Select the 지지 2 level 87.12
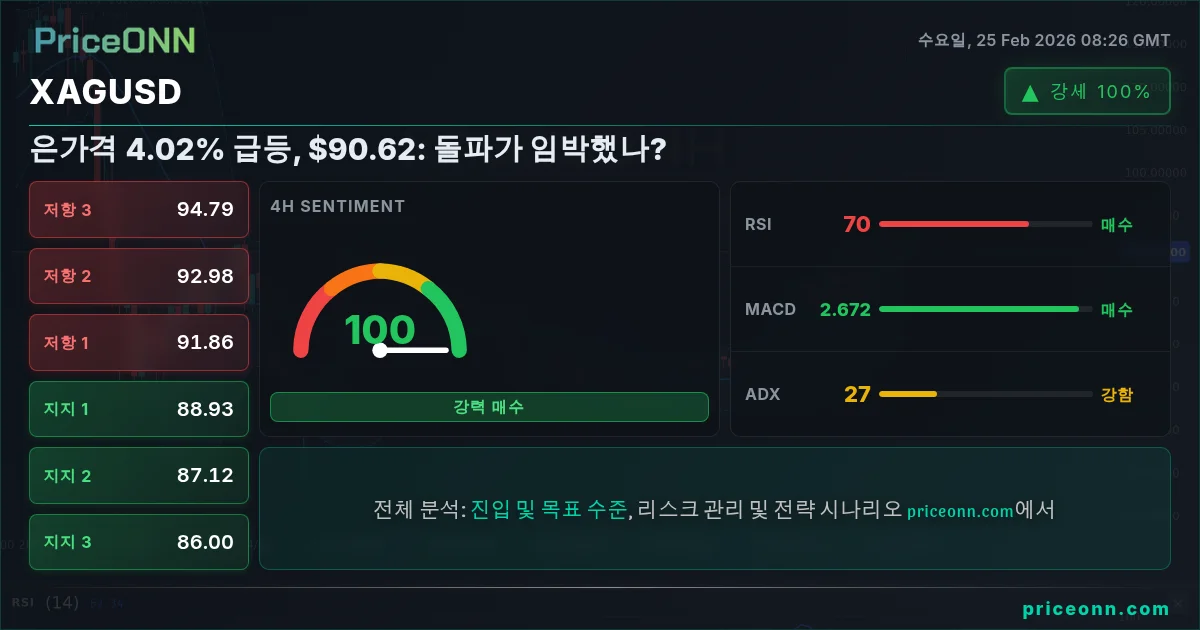The image size is (1200, 630). tap(139, 476)
